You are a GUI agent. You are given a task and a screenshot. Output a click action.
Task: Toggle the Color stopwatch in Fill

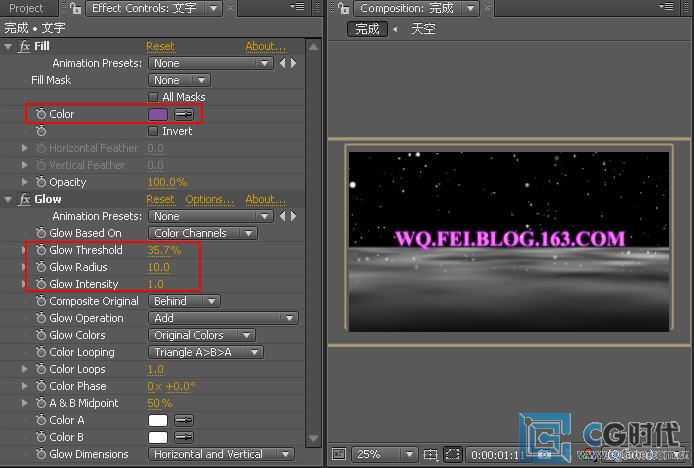click(41, 114)
